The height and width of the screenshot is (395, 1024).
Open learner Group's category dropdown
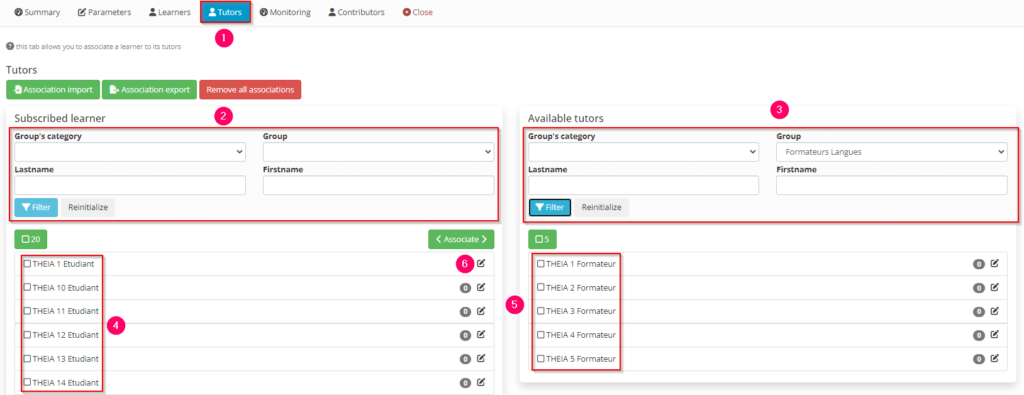130,152
